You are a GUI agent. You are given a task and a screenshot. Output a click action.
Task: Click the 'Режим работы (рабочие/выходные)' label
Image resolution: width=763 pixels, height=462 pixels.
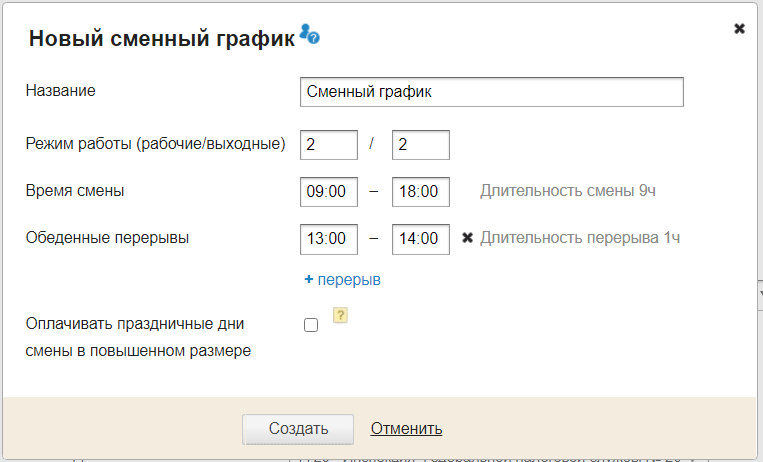coord(156,144)
